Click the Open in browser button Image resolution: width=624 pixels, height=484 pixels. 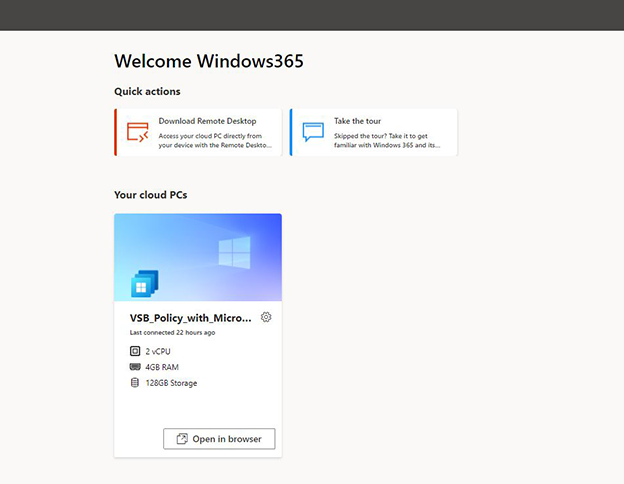(x=219, y=439)
